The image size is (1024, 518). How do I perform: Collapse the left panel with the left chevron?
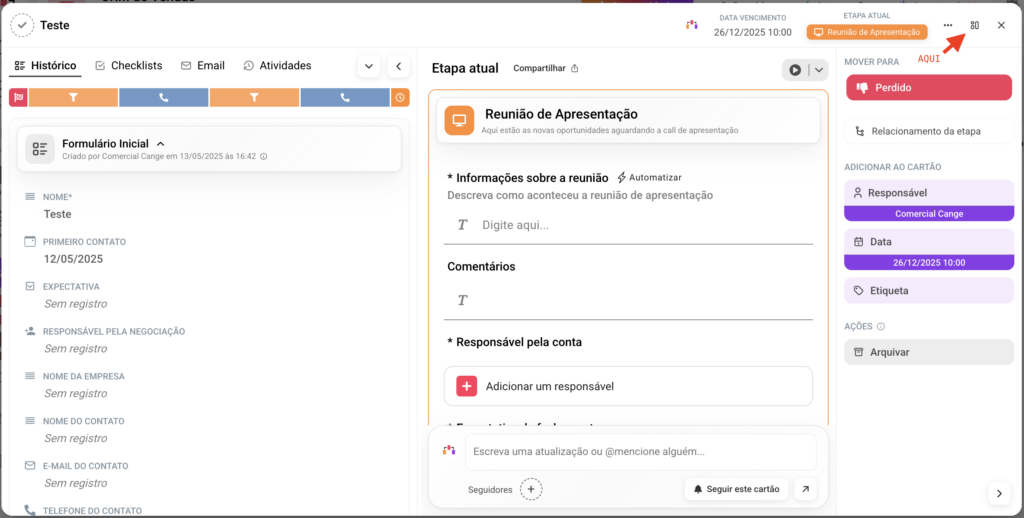[398, 66]
